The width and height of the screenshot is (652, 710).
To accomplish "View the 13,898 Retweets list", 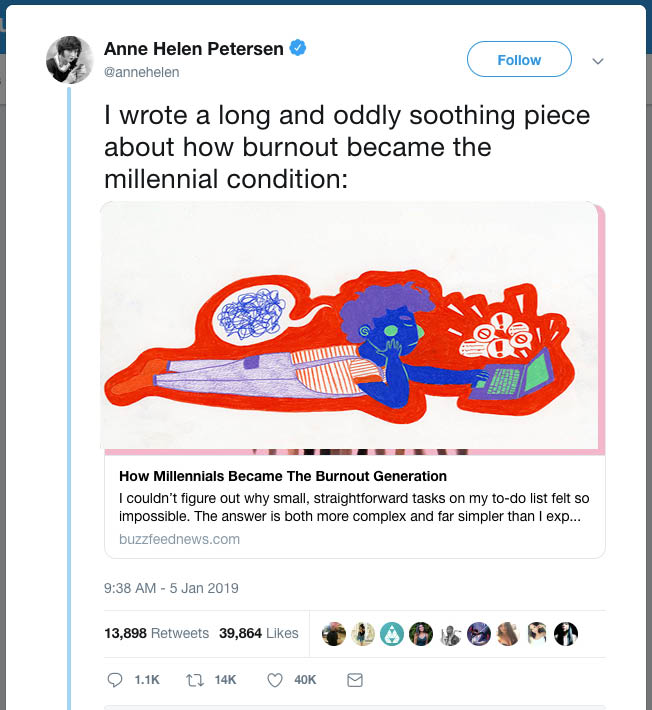I will click(156, 633).
